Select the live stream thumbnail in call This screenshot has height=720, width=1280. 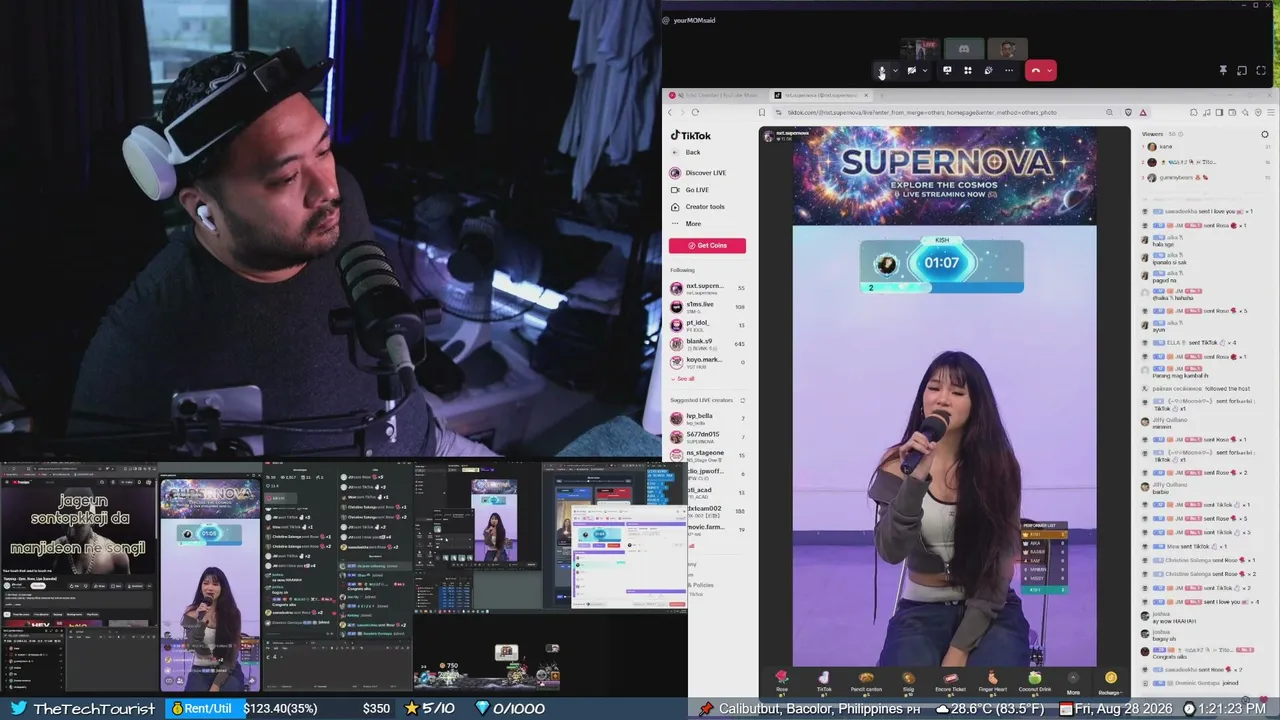(920, 48)
